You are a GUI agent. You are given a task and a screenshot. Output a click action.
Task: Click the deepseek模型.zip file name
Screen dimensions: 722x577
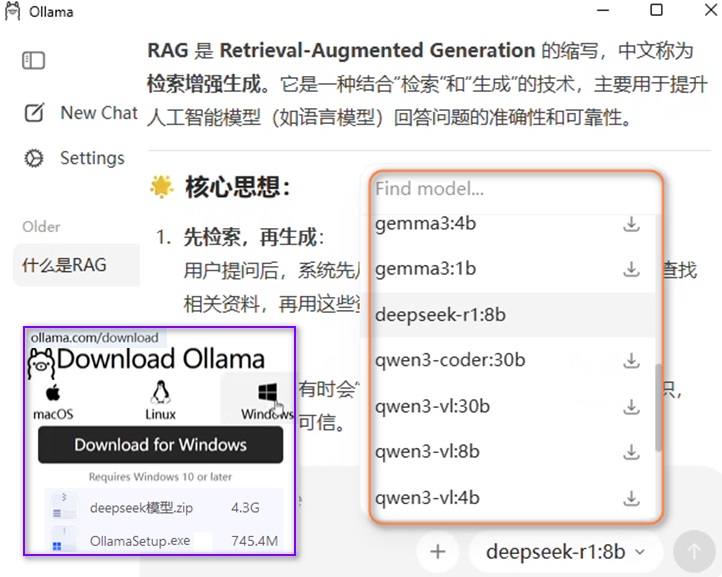coord(141,508)
